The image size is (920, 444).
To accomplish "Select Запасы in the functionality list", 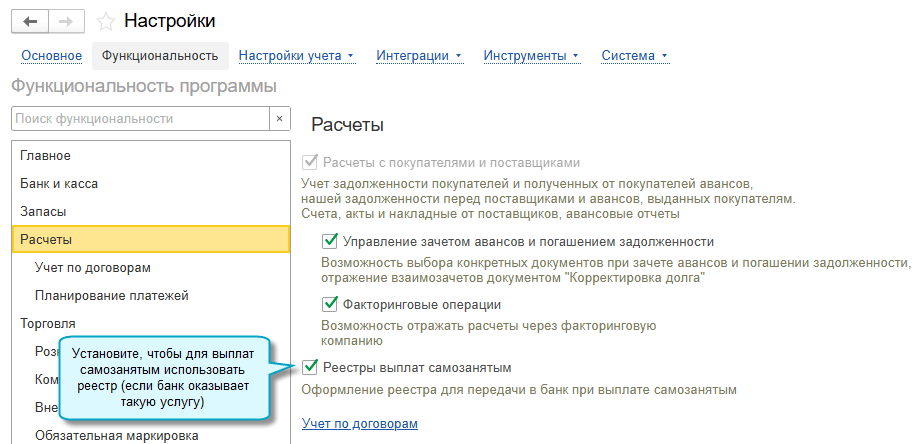I will 151,211.
